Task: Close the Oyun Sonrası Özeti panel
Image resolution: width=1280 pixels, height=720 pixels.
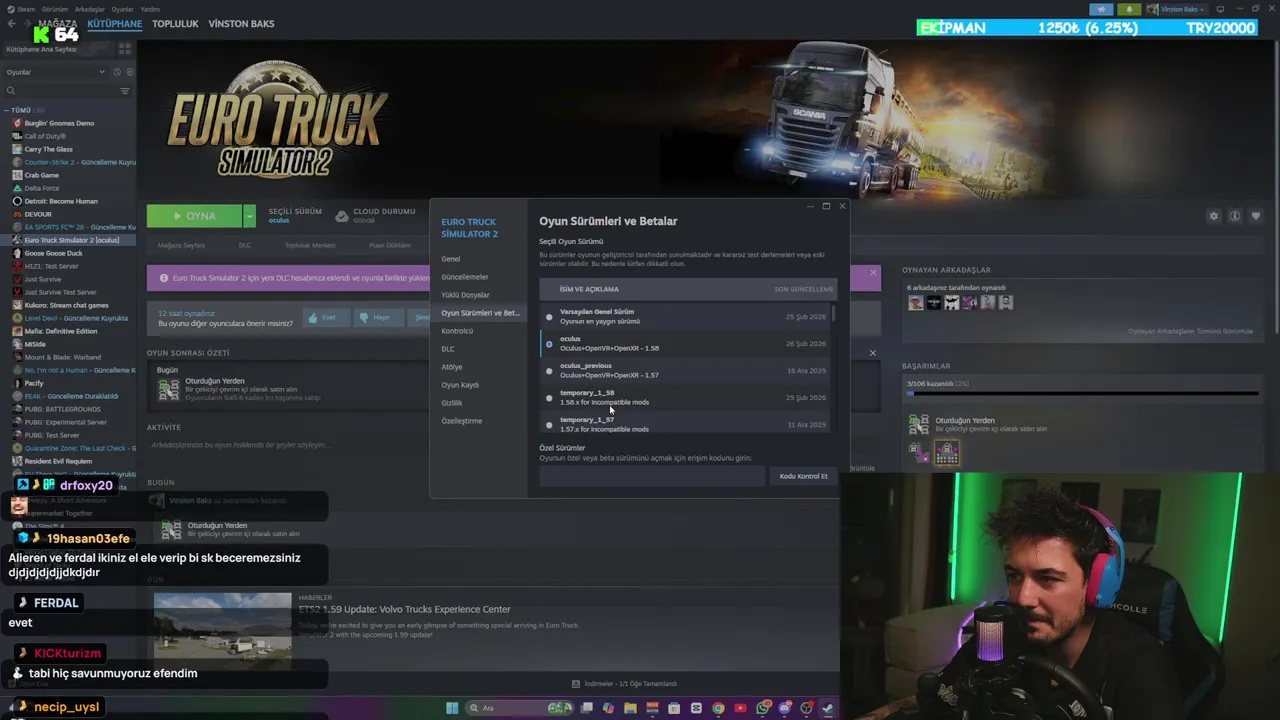Action: (872, 353)
